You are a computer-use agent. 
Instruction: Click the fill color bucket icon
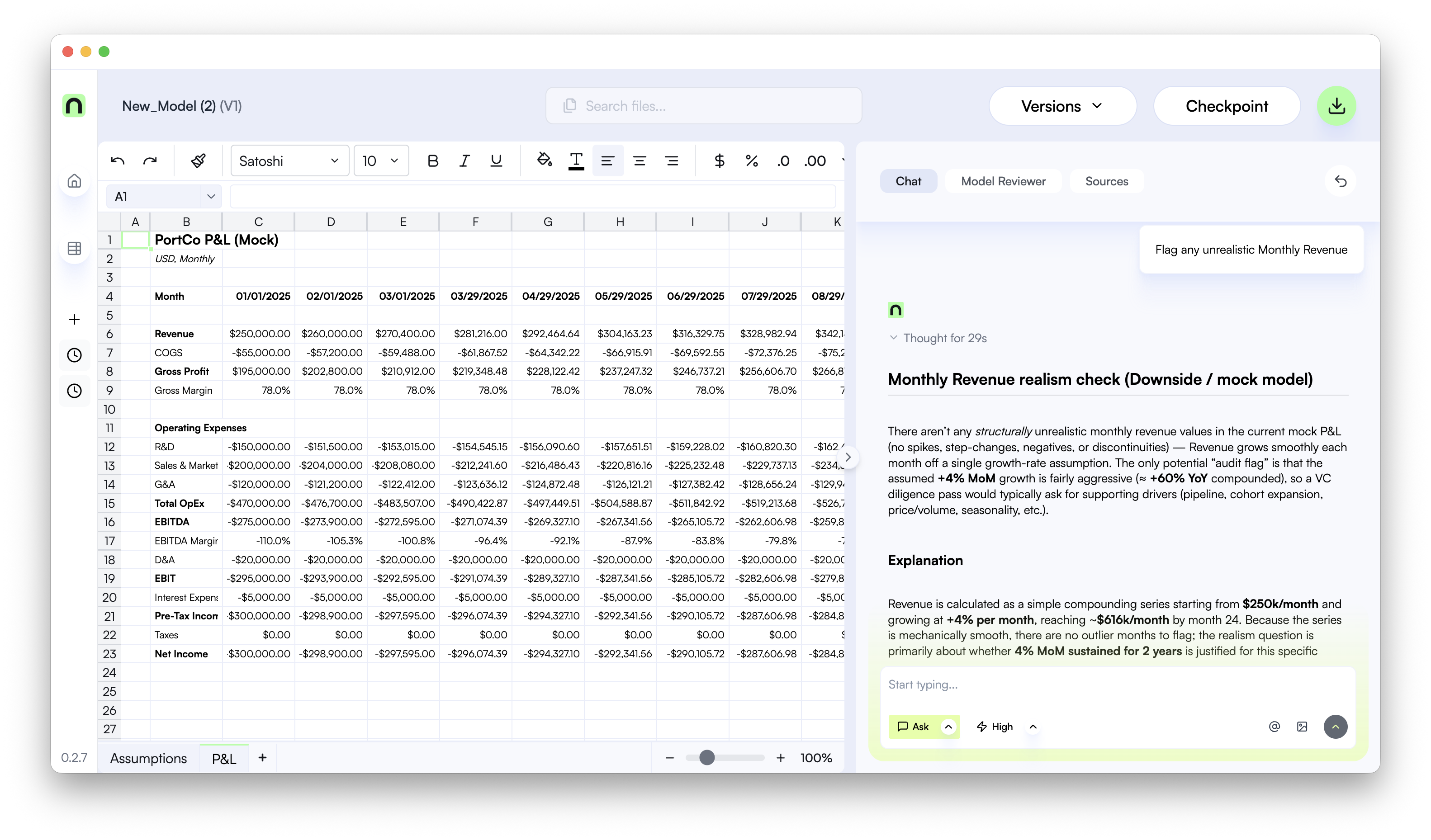tap(544, 160)
